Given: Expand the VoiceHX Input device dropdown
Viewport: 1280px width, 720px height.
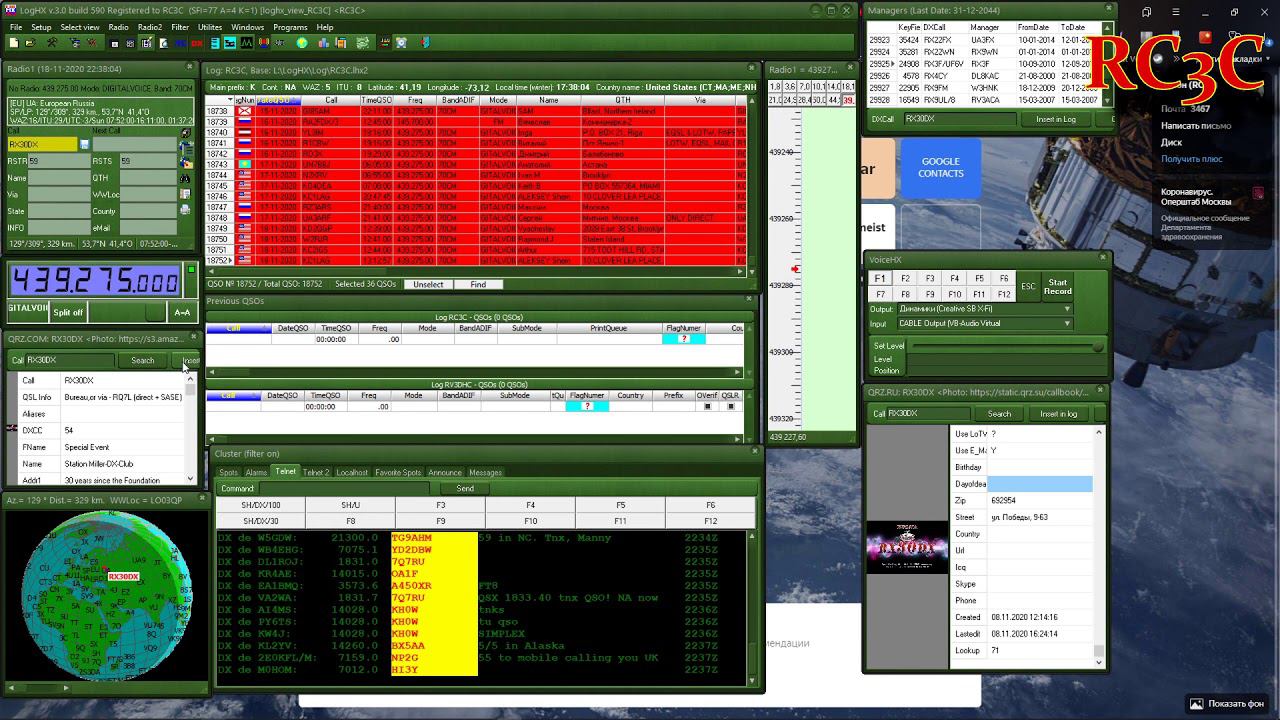Looking at the screenshot, I should [x=1067, y=324].
